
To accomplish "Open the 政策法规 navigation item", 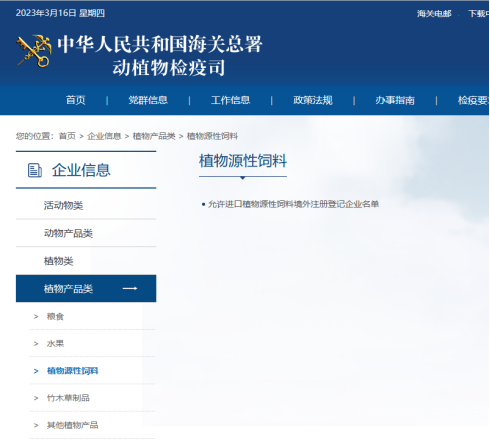I will (x=313, y=100).
